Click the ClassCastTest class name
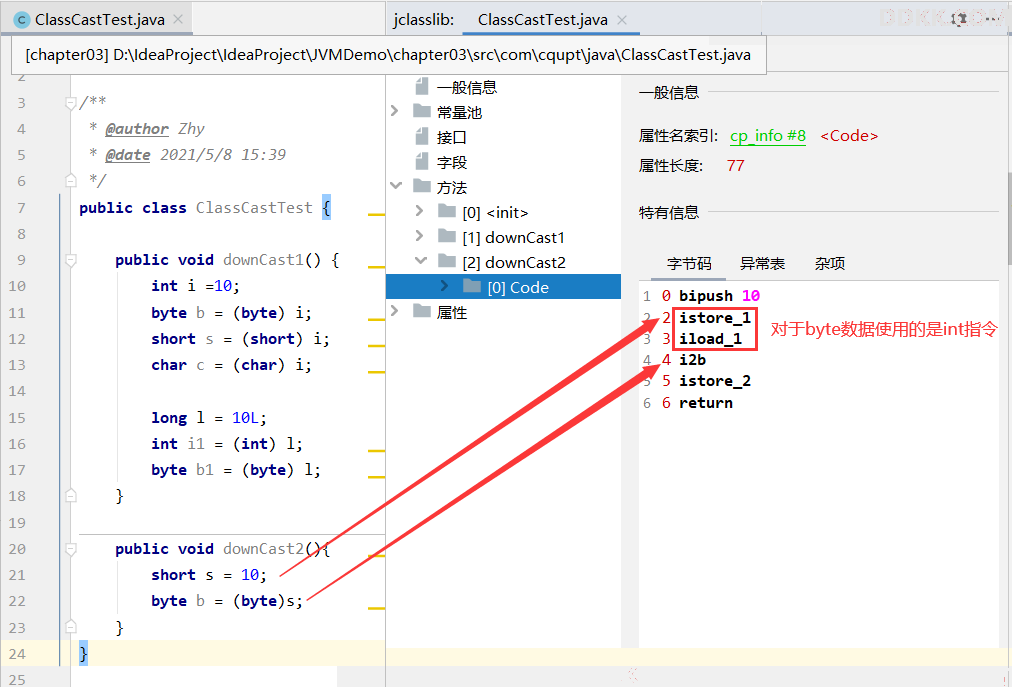Image resolution: width=1012 pixels, height=687 pixels. (x=254, y=208)
